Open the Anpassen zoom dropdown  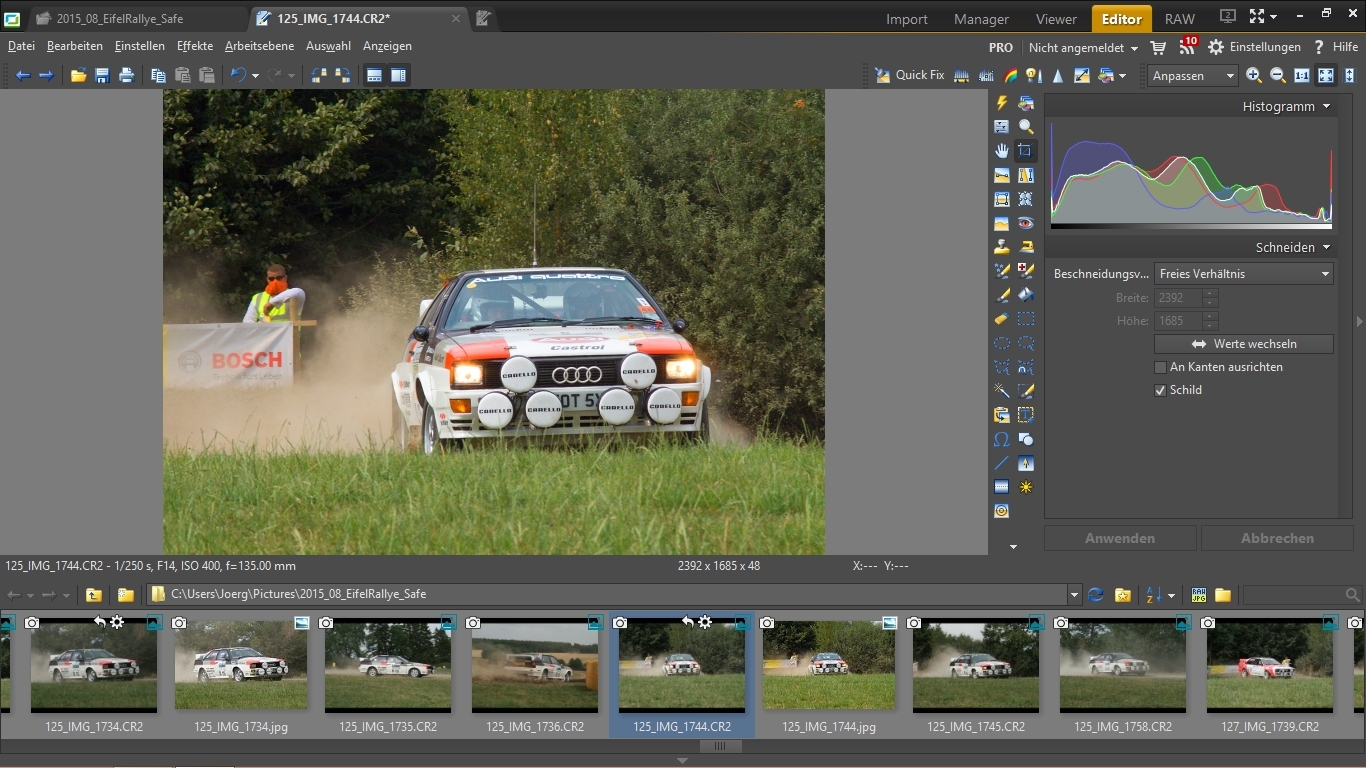click(1192, 75)
